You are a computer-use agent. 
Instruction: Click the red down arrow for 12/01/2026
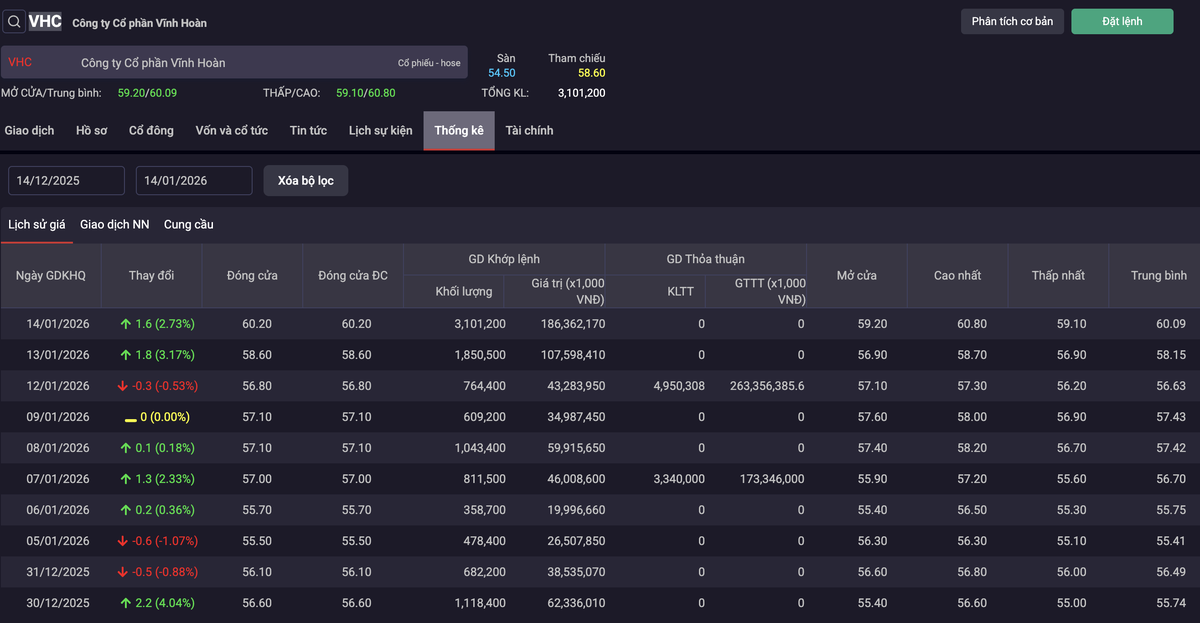click(x=121, y=386)
